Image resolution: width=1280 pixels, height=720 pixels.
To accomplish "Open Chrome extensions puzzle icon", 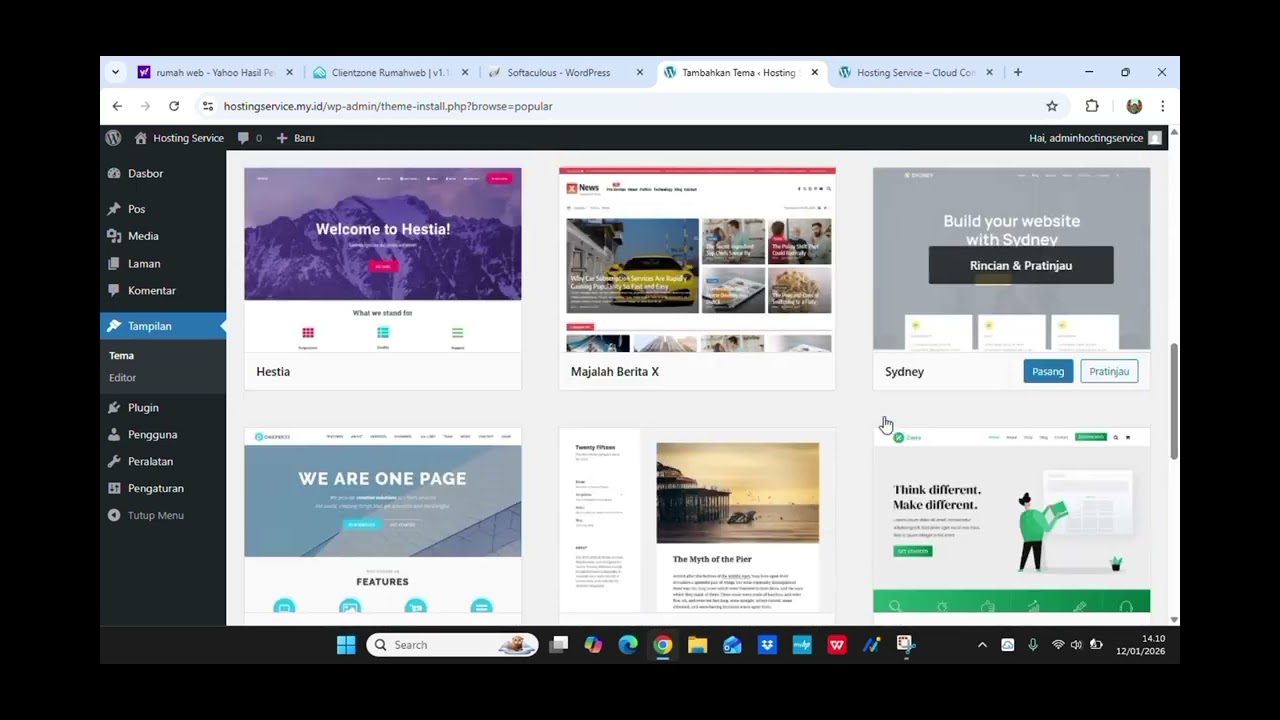I will (x=1092, y=106).
